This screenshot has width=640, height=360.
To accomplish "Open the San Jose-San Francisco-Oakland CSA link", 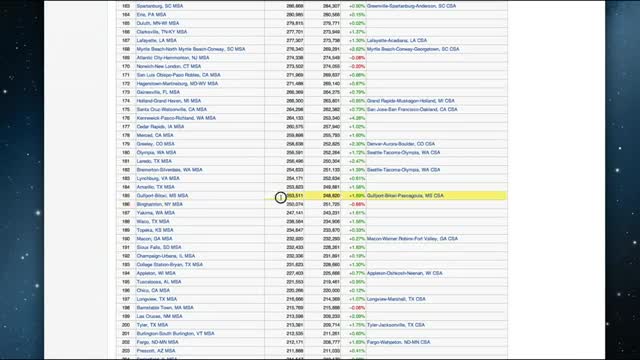I will (412, 109).
